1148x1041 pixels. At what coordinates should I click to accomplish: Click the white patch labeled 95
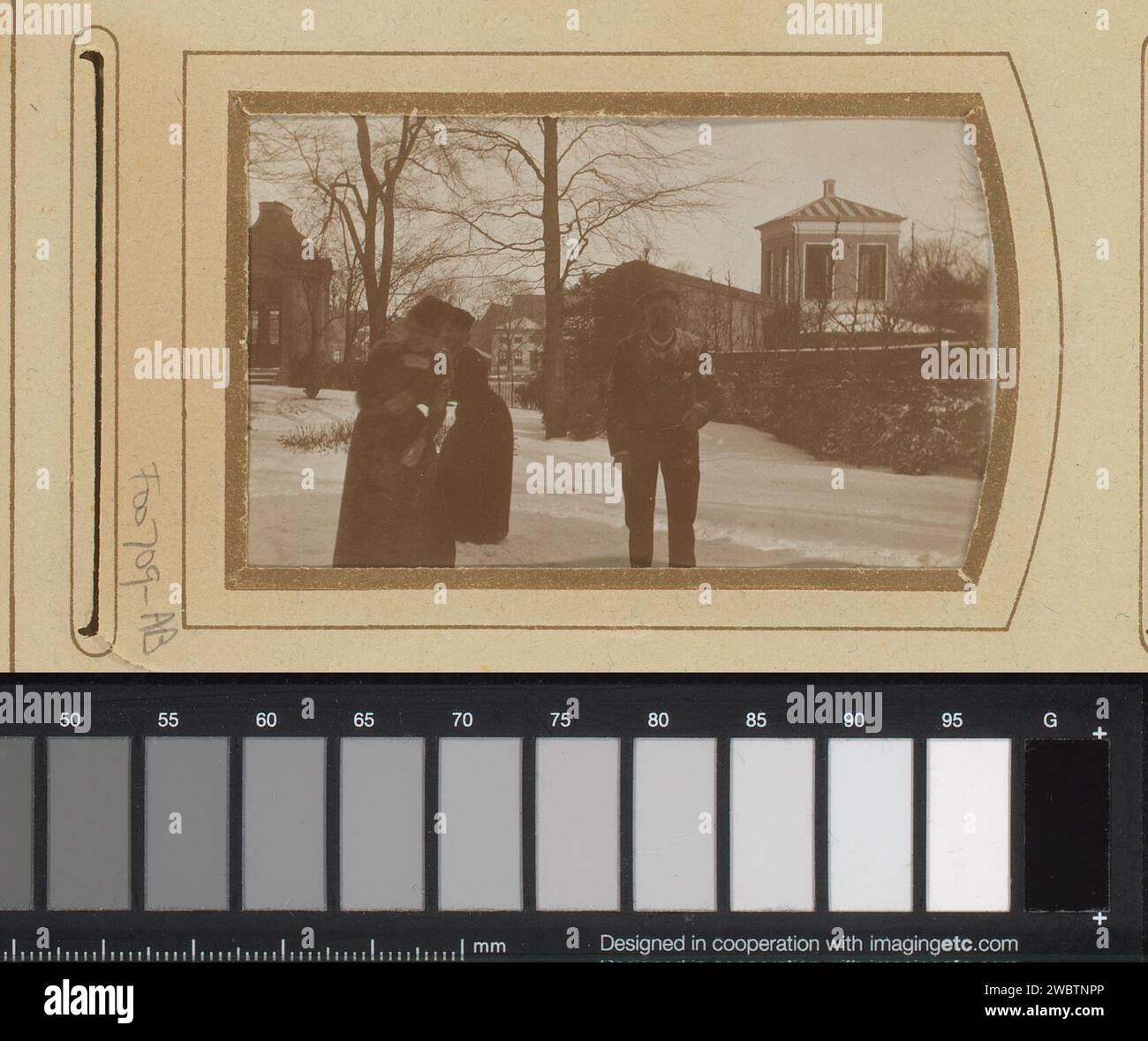click(x=968, y=824)
